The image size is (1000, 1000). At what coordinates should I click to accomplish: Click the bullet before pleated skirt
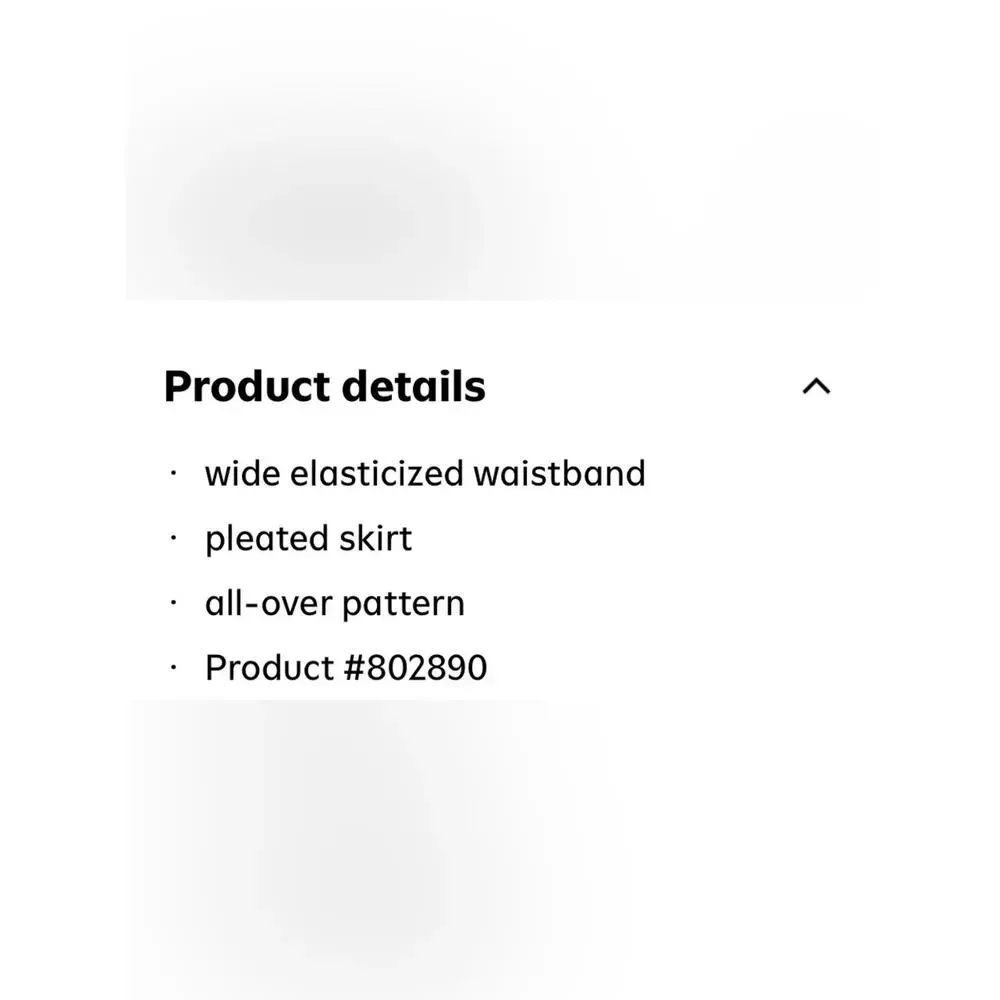(x=173, y=538)
